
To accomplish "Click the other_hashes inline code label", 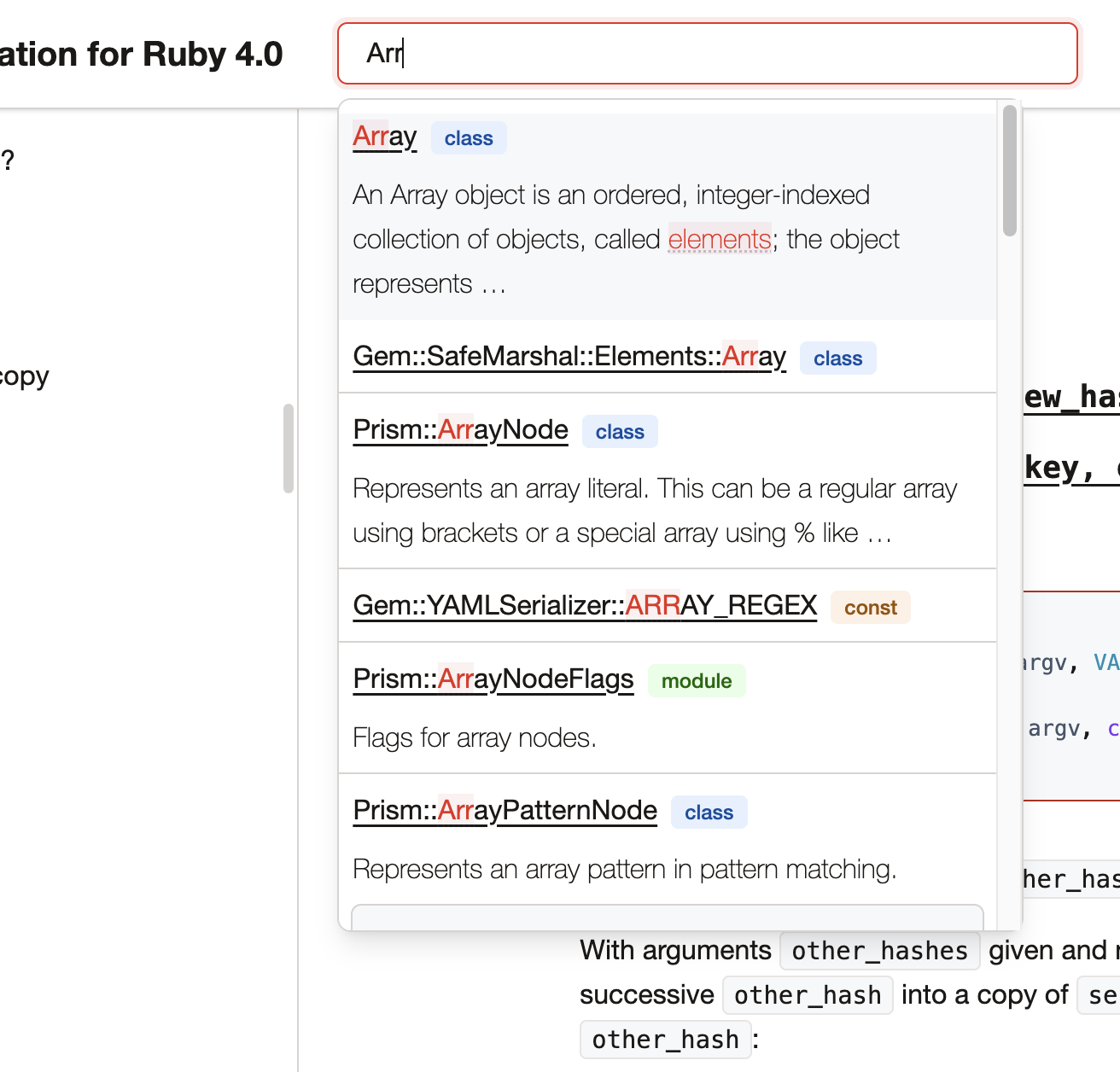I will pyautogui.click(x=878, y=950).
